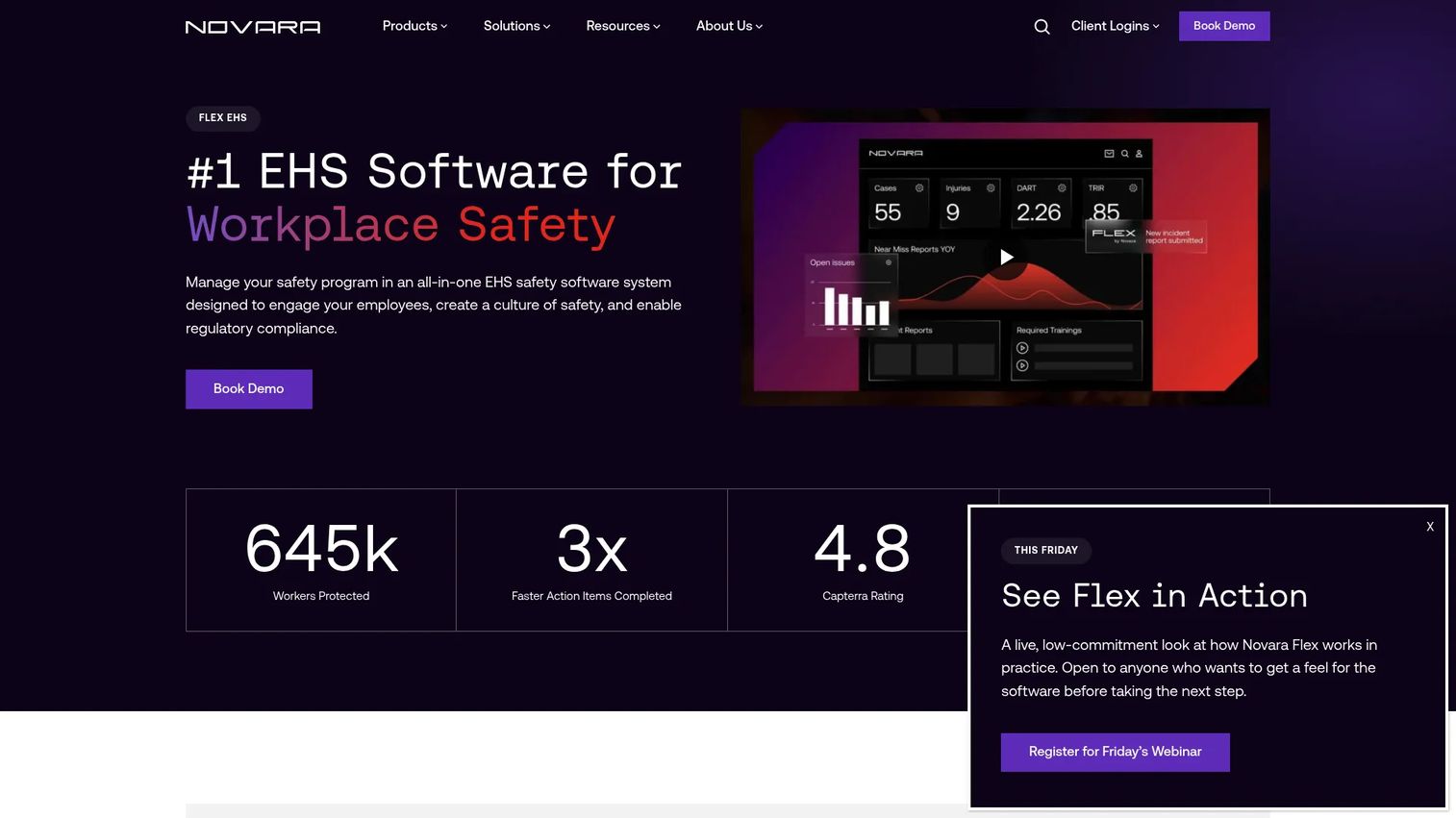Click the 645k Workers Protected stat
The height and width of the screenshot is (818, 1456).
coord(321,560)
